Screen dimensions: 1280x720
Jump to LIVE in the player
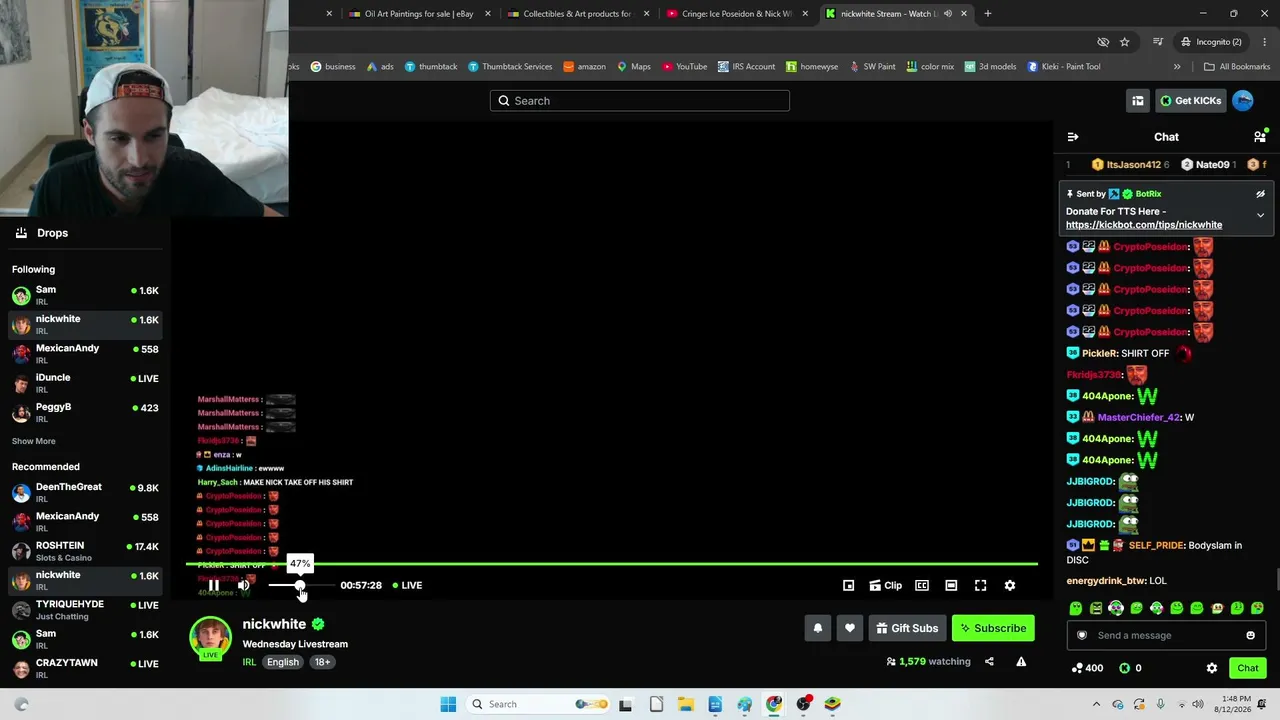pyautogui.click(x=407, y=585)
